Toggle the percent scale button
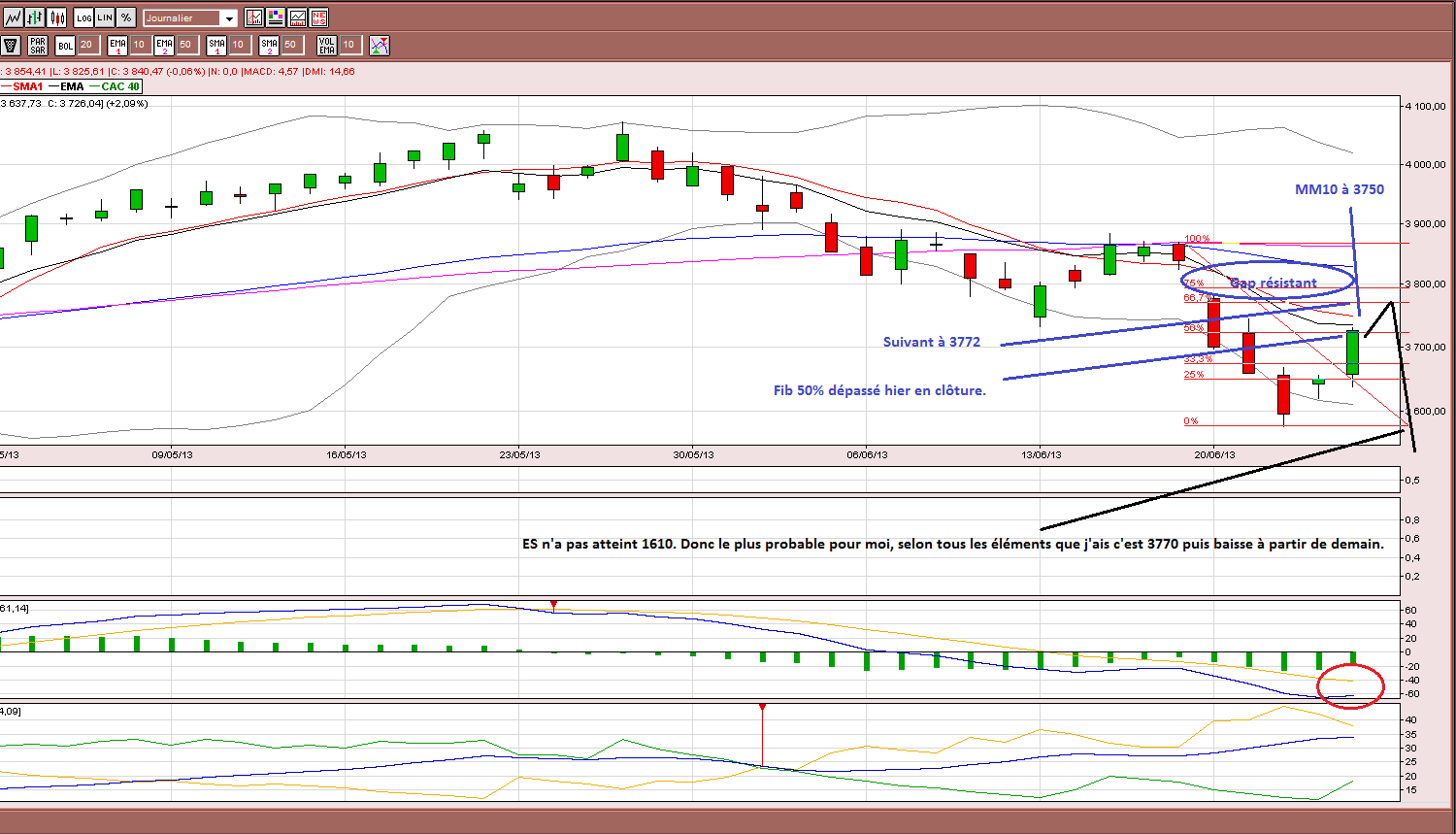 tap(126, 17)
